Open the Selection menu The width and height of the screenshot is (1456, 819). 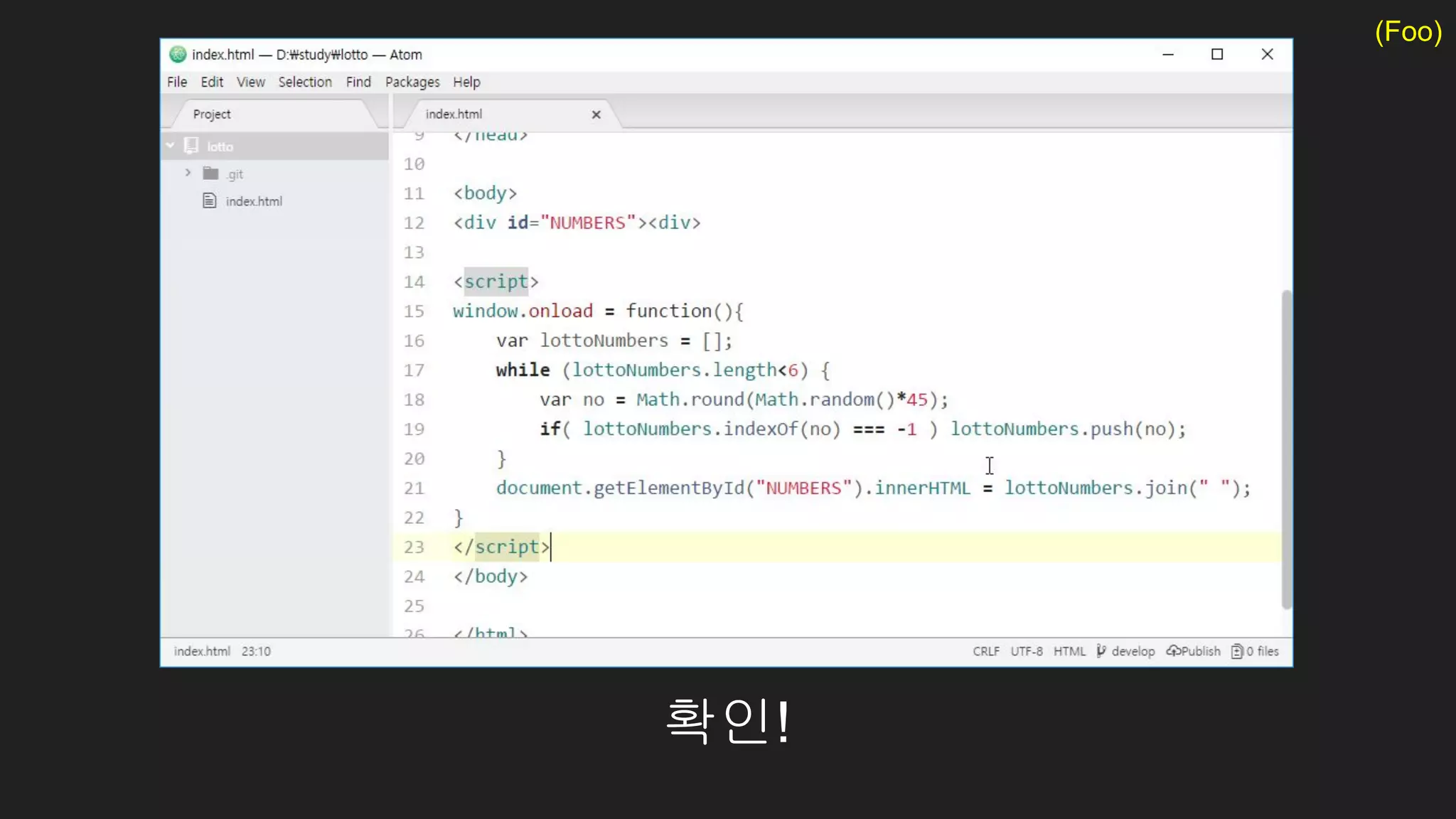pyautogui.click(x=304, y=82)
